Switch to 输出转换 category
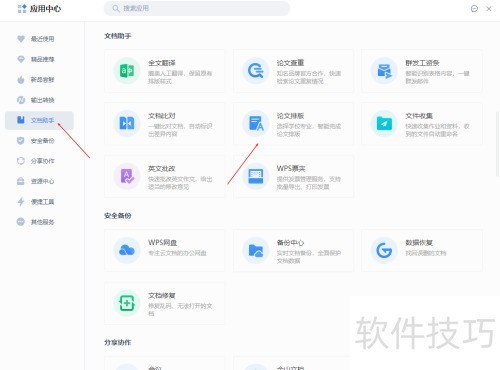The width and height of the screenshot is (500, 370). [x=39, y=100]
